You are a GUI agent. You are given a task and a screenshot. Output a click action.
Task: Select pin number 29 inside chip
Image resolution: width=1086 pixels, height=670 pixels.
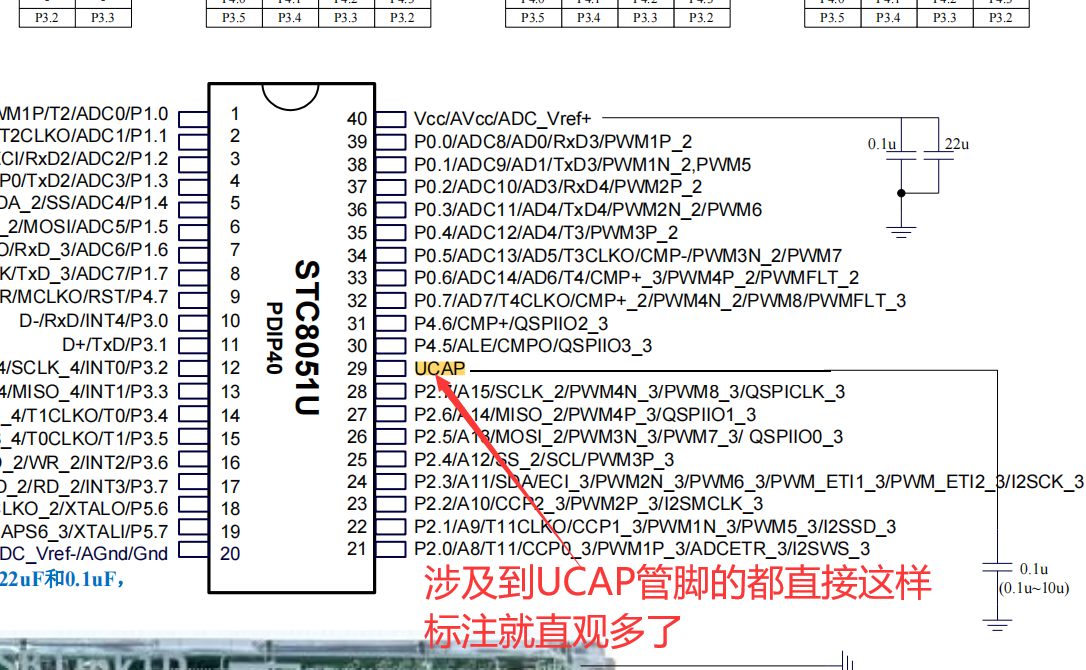click(357, 369)
